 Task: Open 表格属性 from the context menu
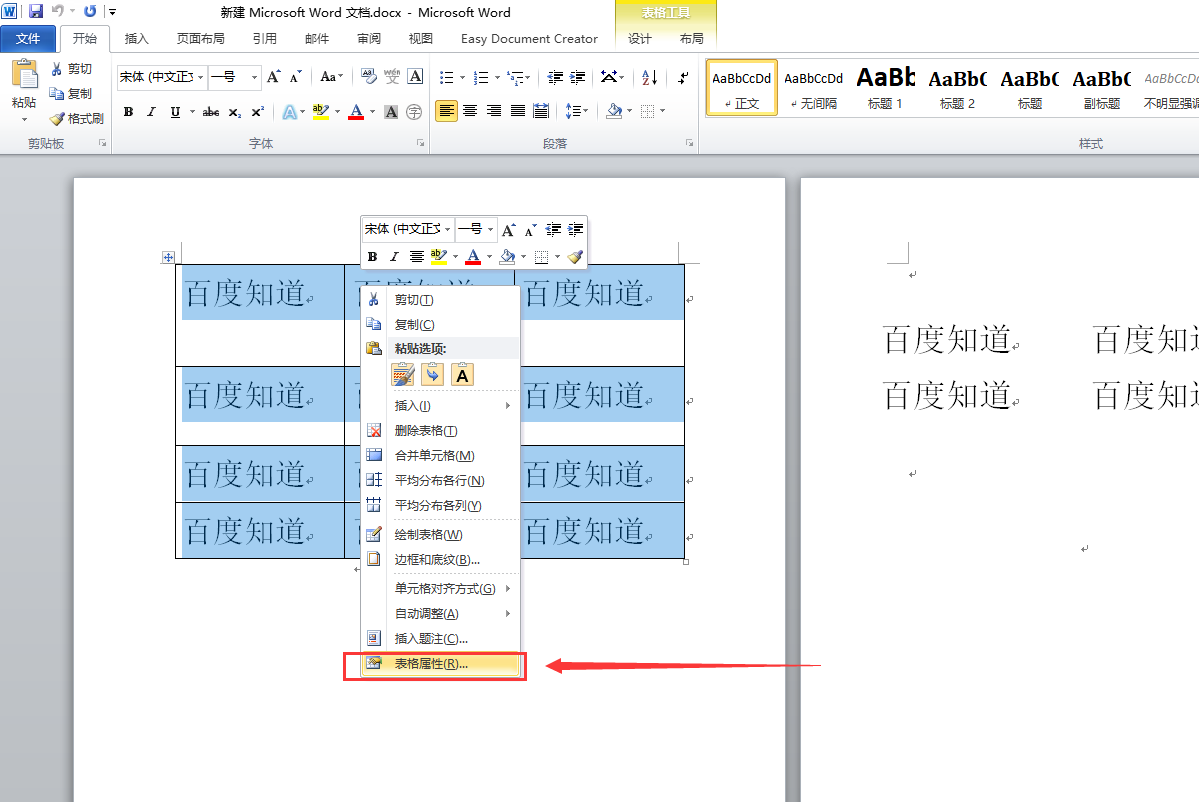[431, 664]
